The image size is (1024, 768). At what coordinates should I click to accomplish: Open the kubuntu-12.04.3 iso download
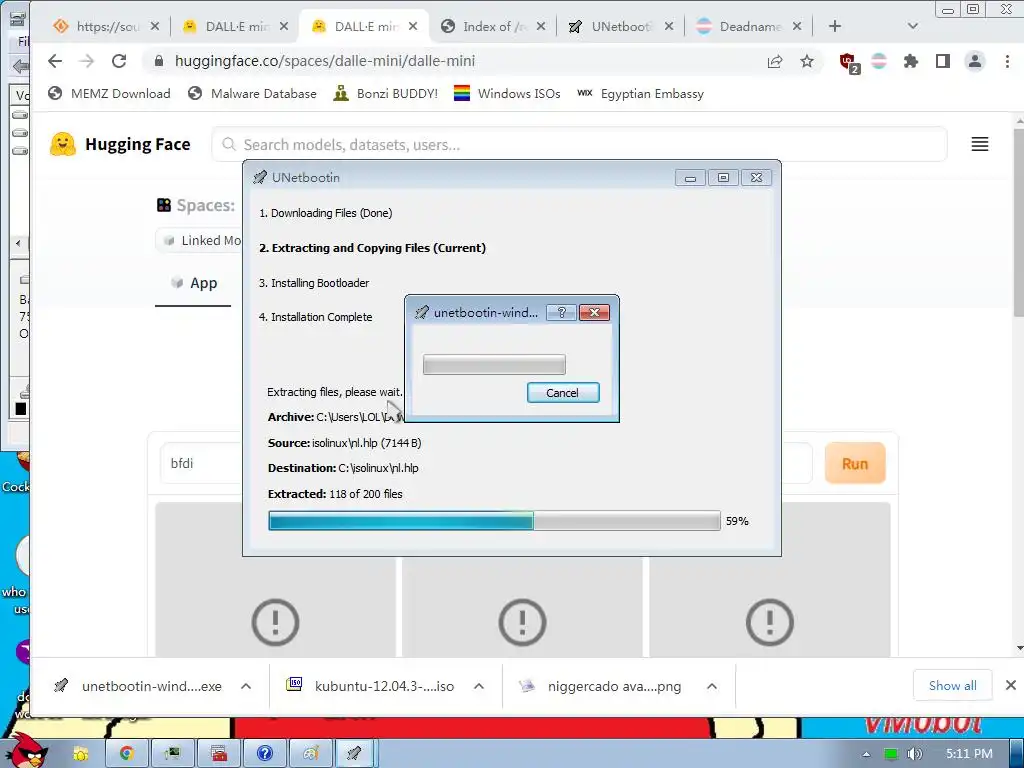pos(372,686)
